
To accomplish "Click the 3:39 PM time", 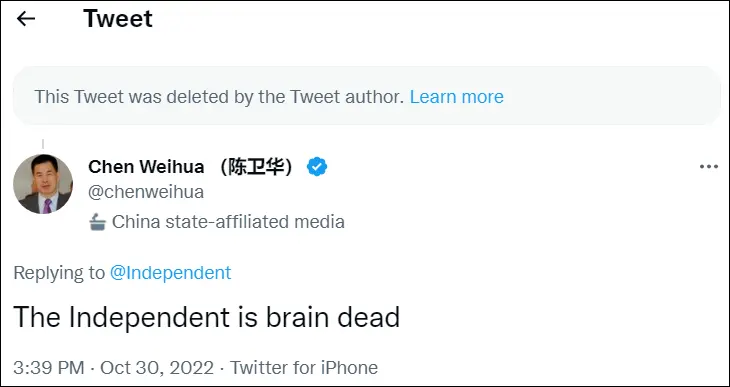I will pos(49,367).
